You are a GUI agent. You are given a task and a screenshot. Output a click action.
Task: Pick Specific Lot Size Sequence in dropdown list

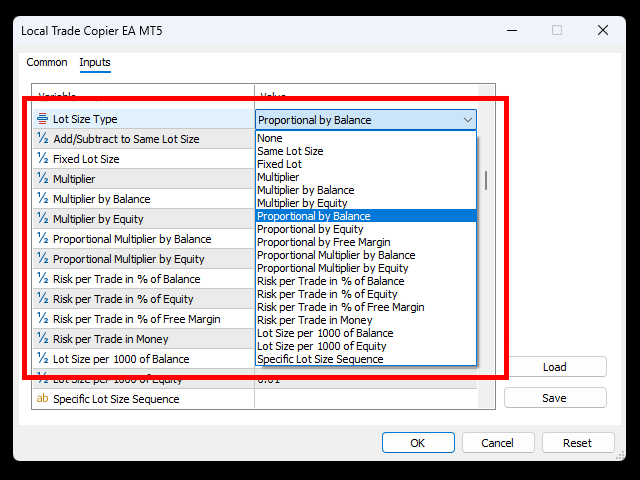[x=366, y=359]
